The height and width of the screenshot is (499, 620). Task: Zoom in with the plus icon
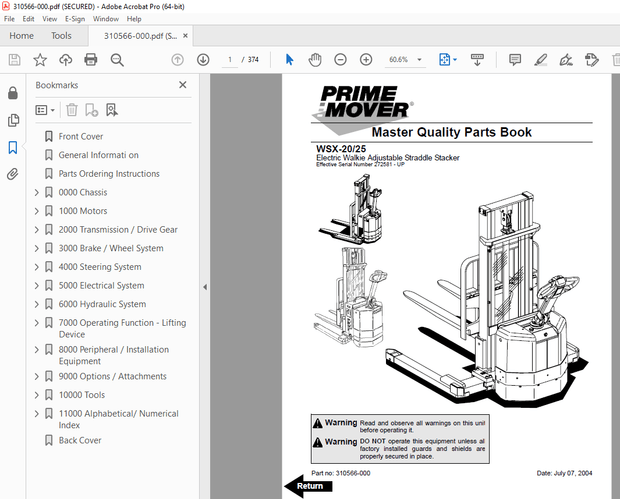point(366,60)
